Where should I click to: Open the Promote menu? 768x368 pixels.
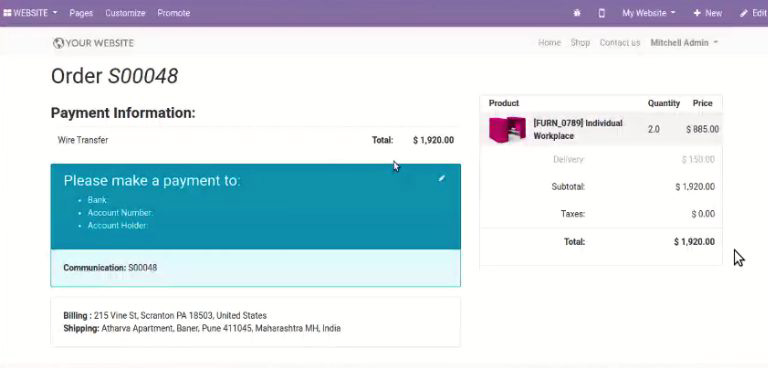pyautogui.click(x=174, y=13)
